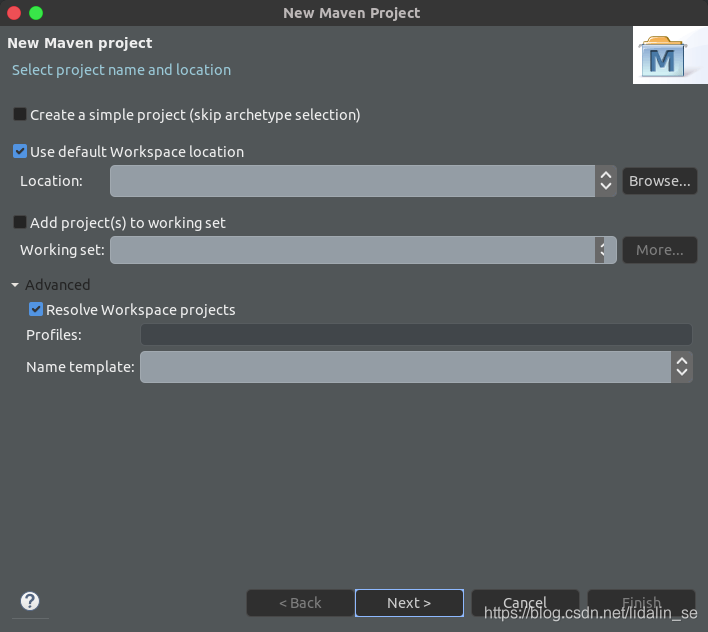The height and width of the screenshot is (632, 708).
Task: Click the More... button
Action: point(660,250)
